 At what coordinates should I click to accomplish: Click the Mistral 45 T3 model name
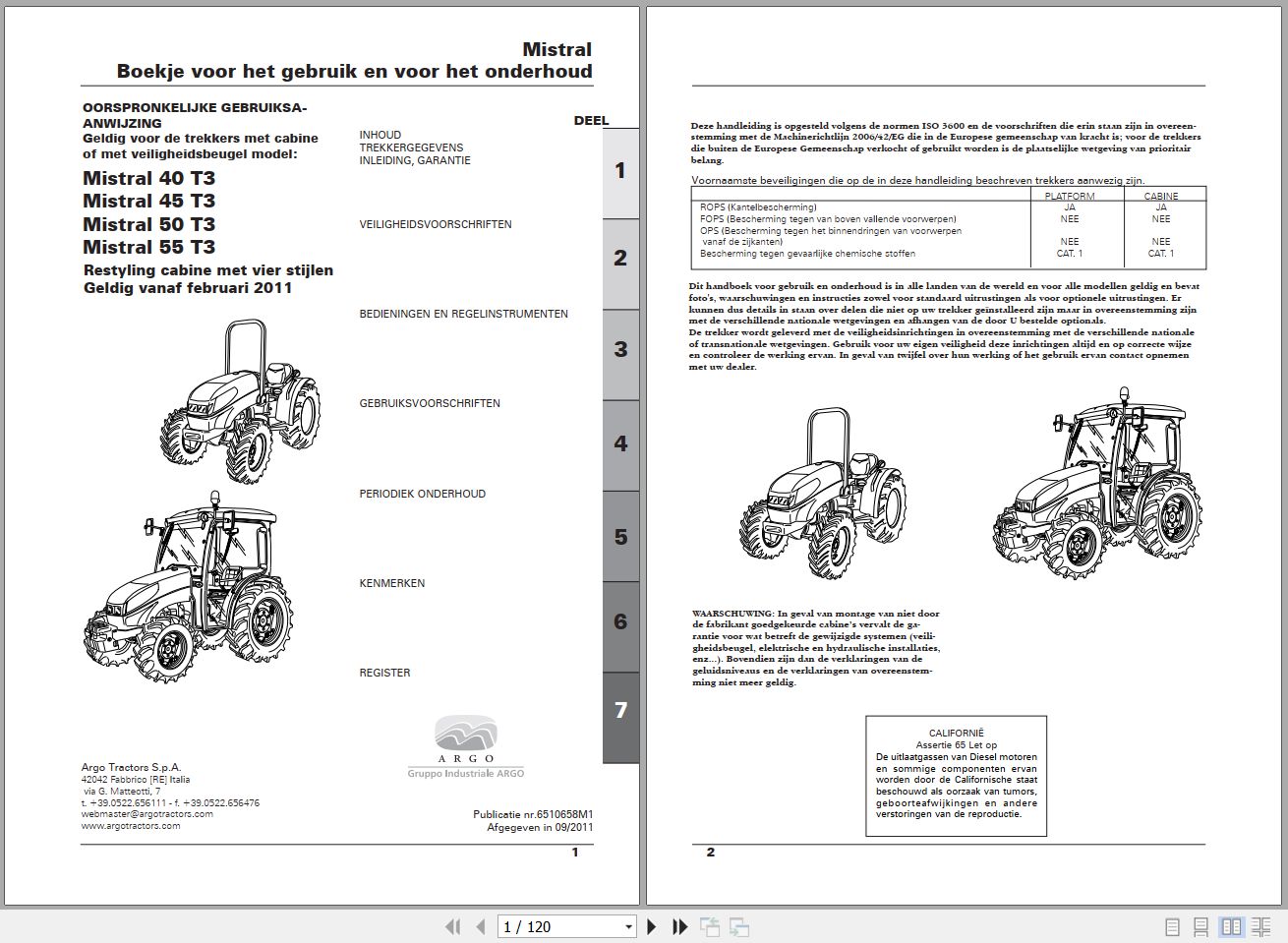coord(148,201)
